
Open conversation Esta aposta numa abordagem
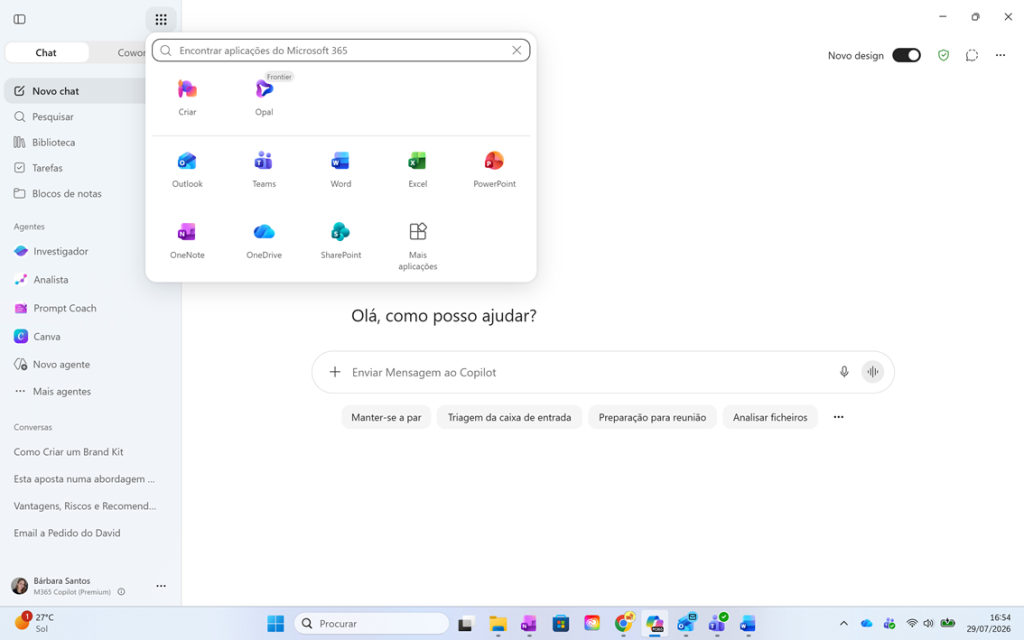pyautogui.click(x=86, y=479)
